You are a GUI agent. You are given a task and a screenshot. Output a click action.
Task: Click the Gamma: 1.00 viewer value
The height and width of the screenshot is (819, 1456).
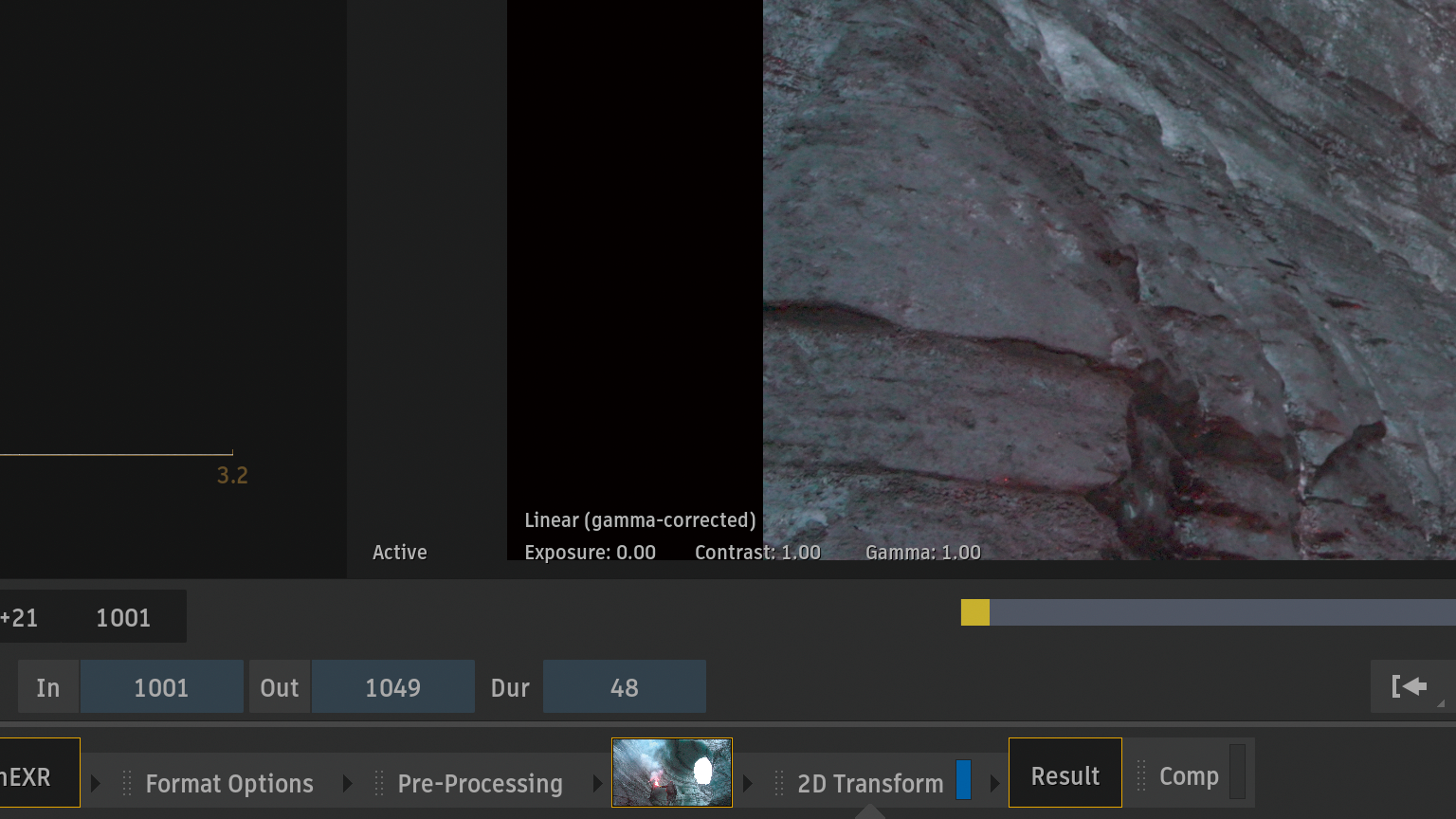[923, 553]
